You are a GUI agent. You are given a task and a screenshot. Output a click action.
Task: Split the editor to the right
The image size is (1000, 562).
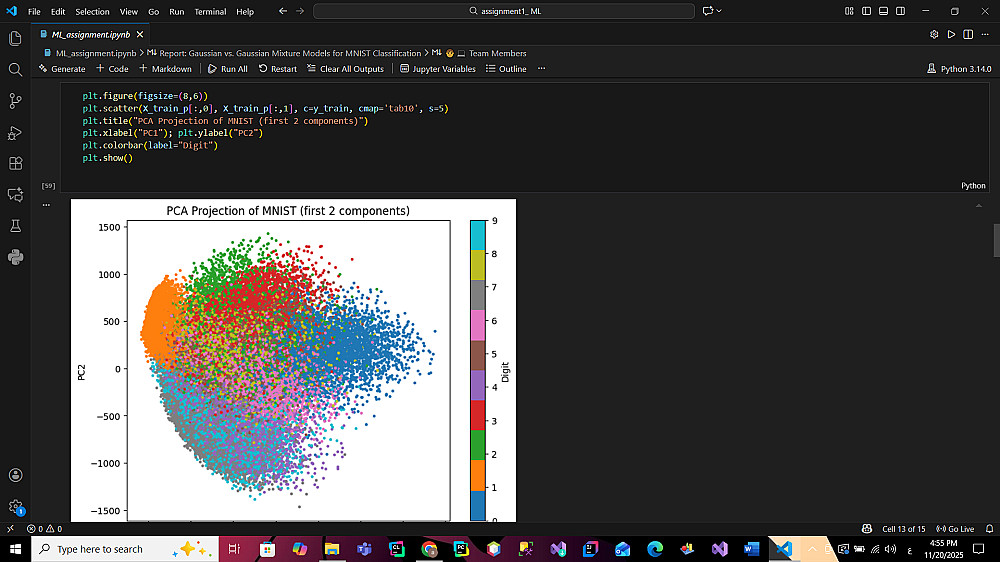[x=968, y=34]
